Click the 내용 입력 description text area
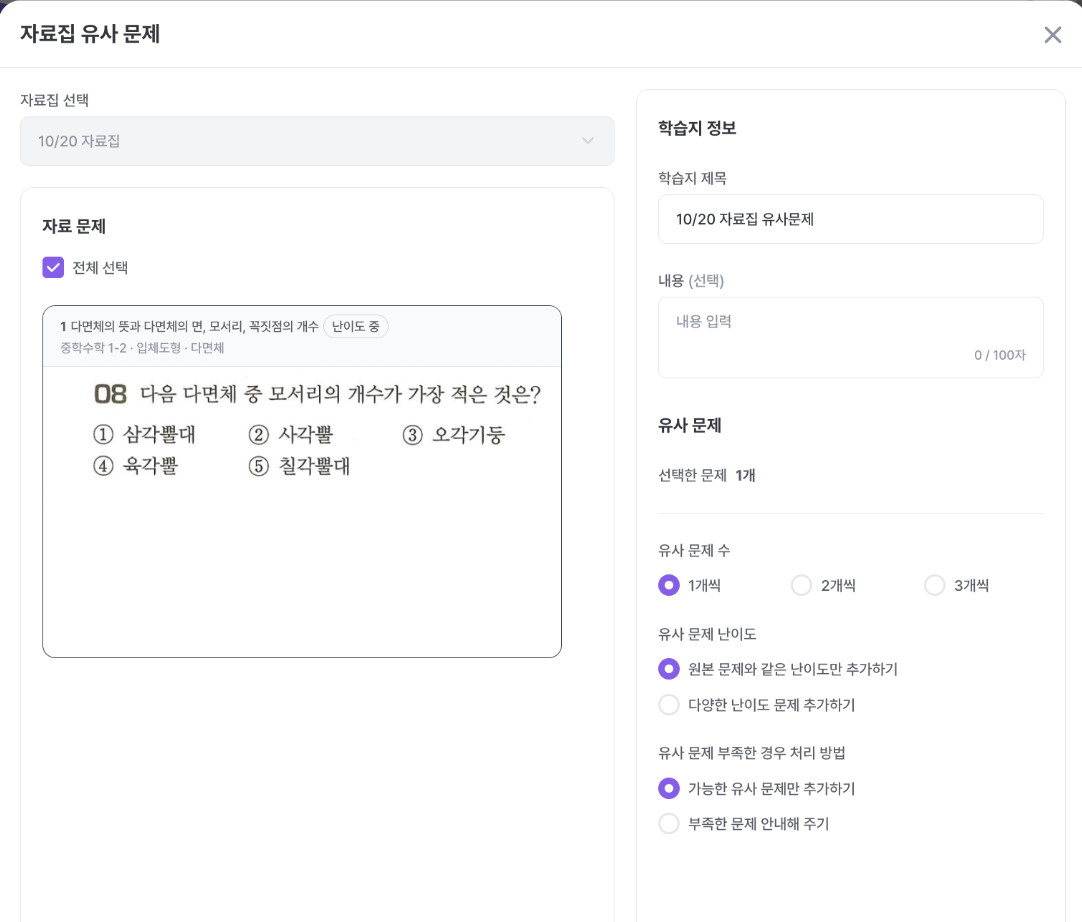This screenshot has width=1082, height=922. pyautogui.click(x=851, y=330)
